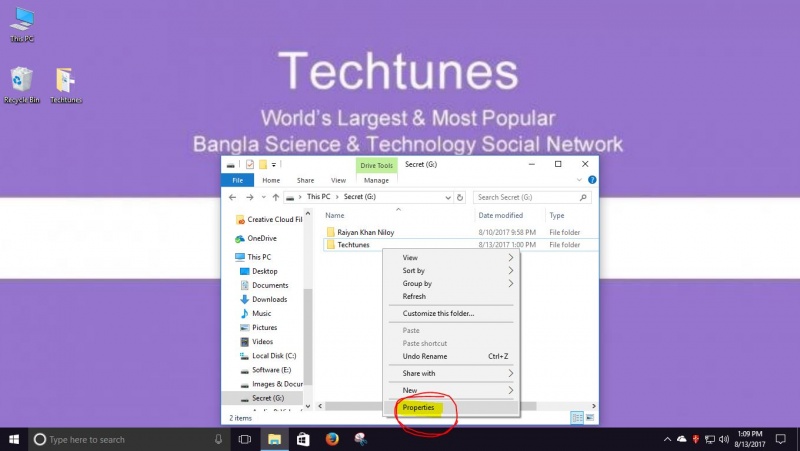
Task: Open the Manage tab under Drive Tools
Action: (x=377, y=180)
